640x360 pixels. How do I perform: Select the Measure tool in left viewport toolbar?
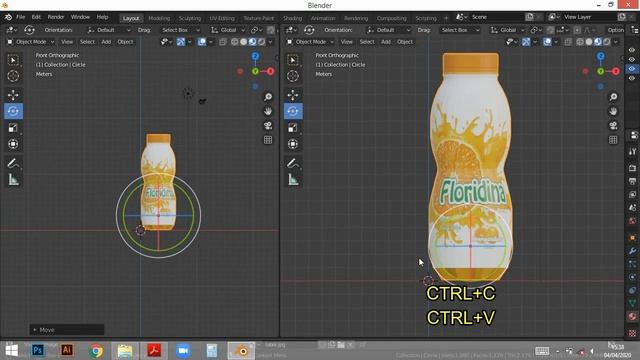pos(13,180)
